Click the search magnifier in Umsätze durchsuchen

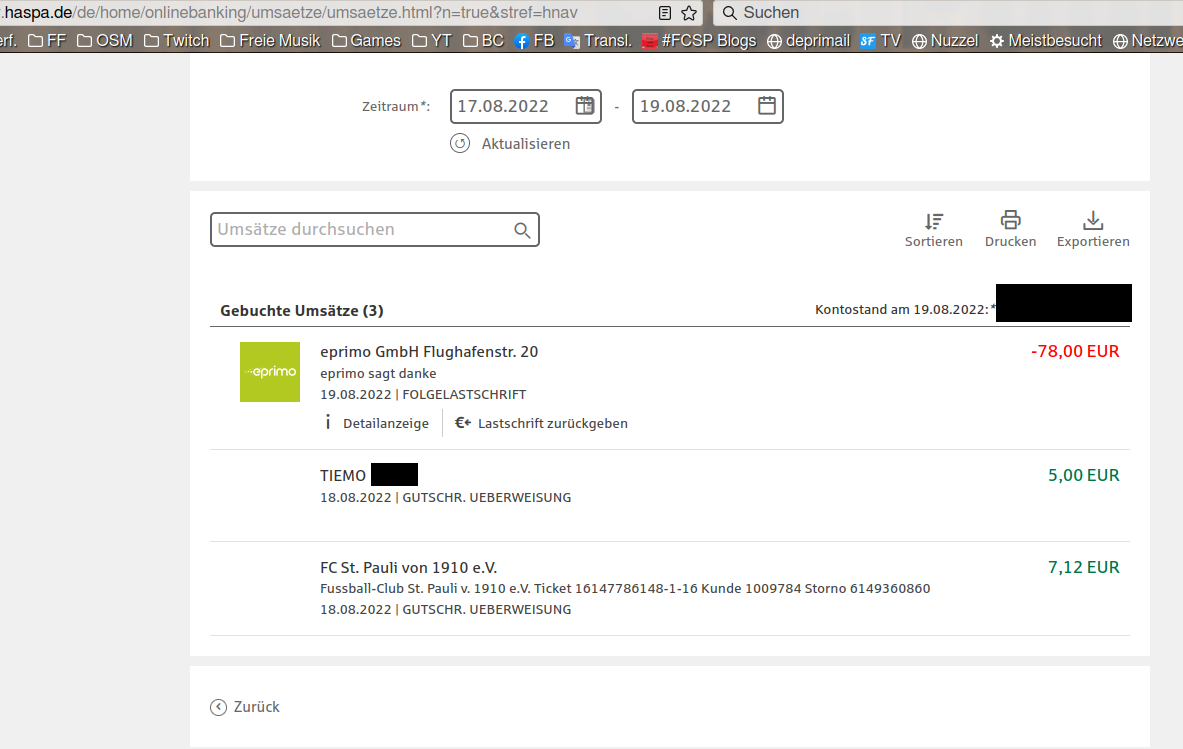click(522, 230)
